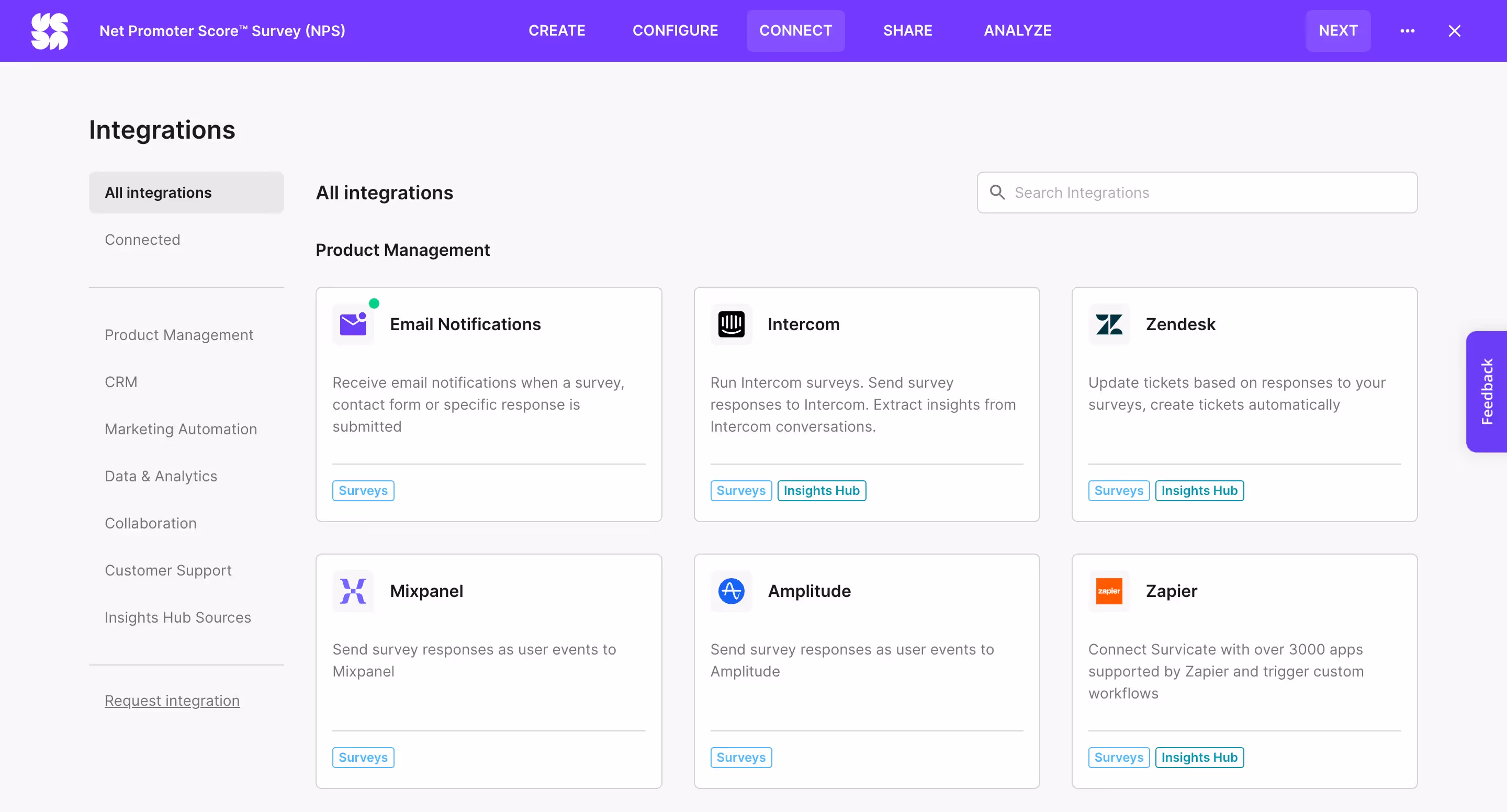Click Surveys tag on Zapier card
The image size is (1507, 812).
pyautogui.click(x=1119, y=758)
